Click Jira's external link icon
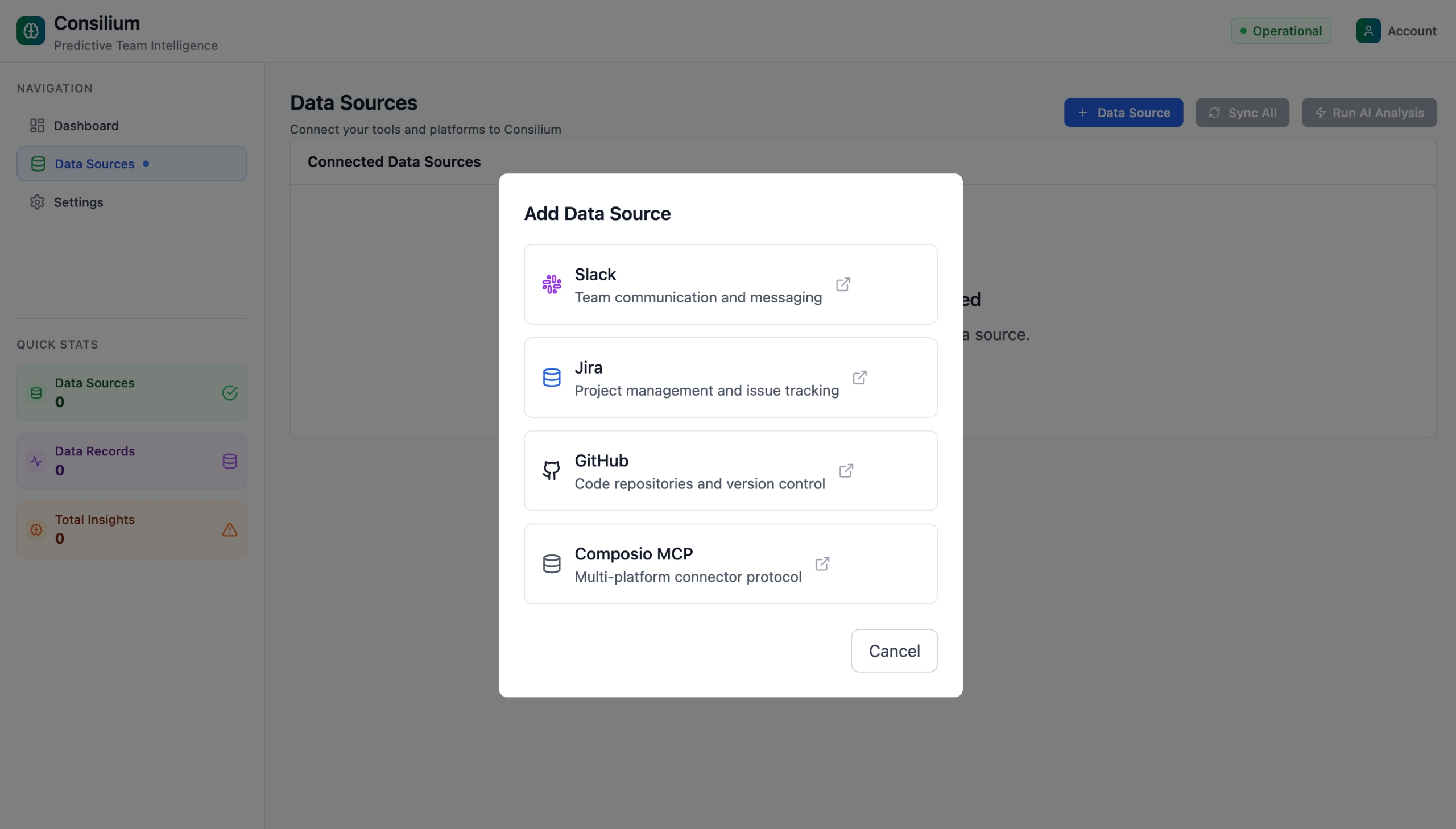 tap(859, 378)
